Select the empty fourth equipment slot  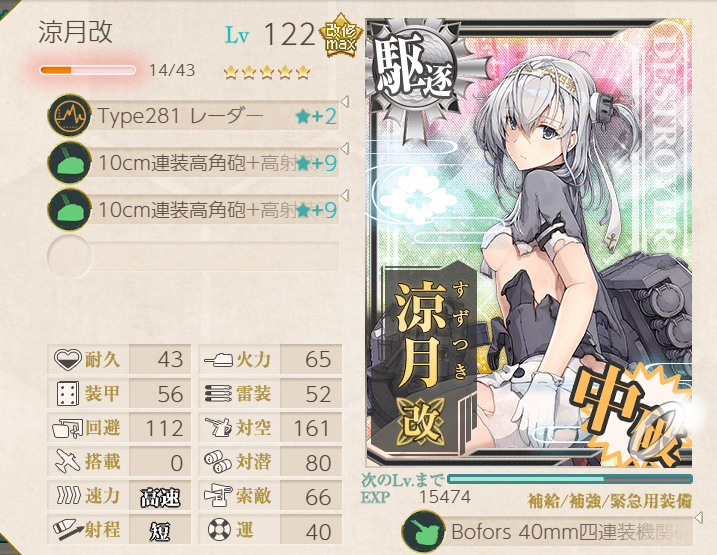[193, 256]
